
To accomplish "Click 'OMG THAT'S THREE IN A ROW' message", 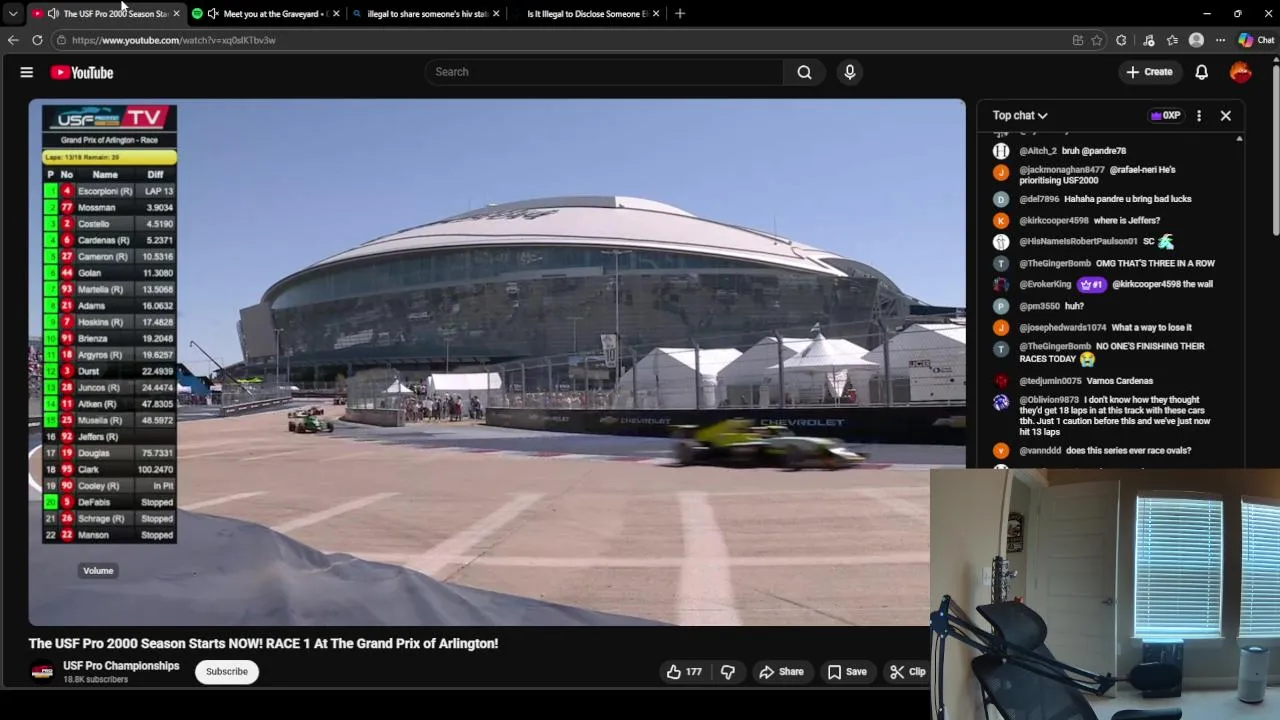I will [x=1155, y=264].
